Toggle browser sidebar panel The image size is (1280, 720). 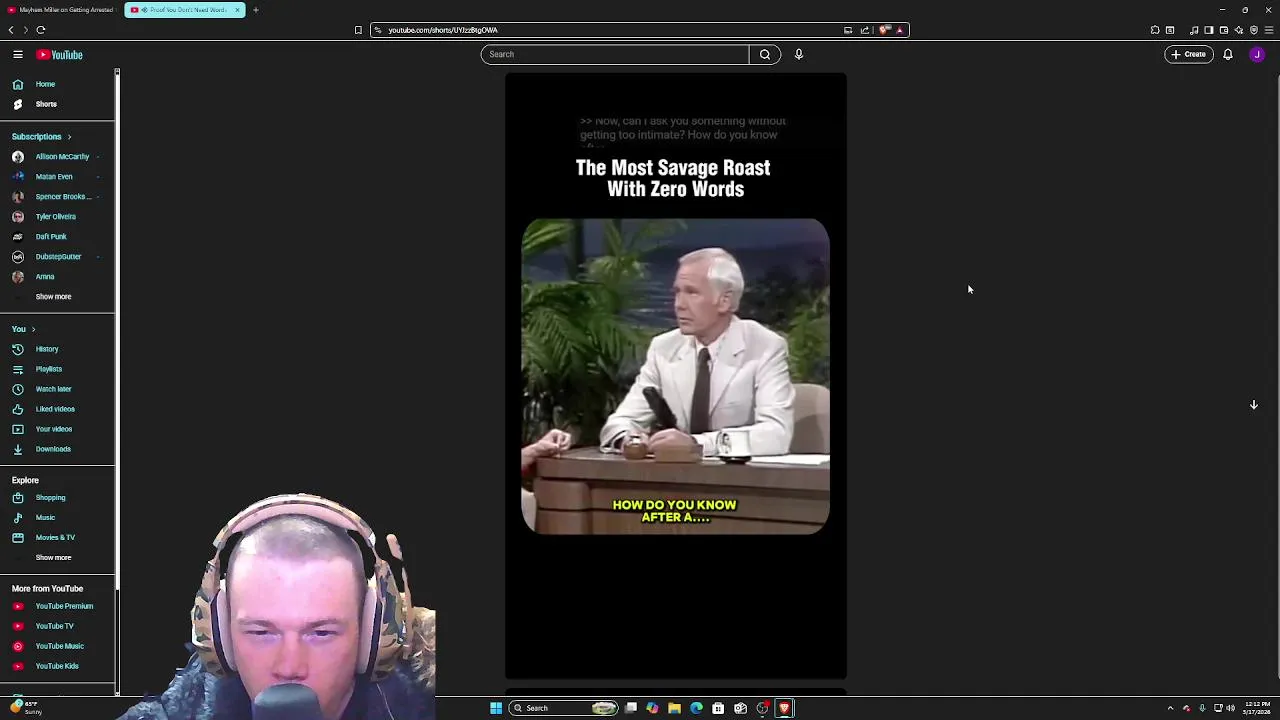pos(1209,30)
